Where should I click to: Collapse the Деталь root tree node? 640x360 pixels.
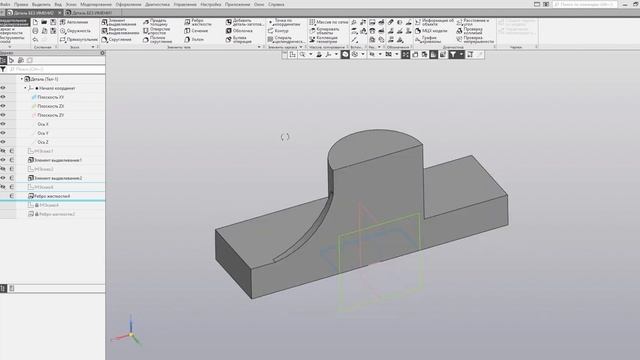(x=22, y=79)
